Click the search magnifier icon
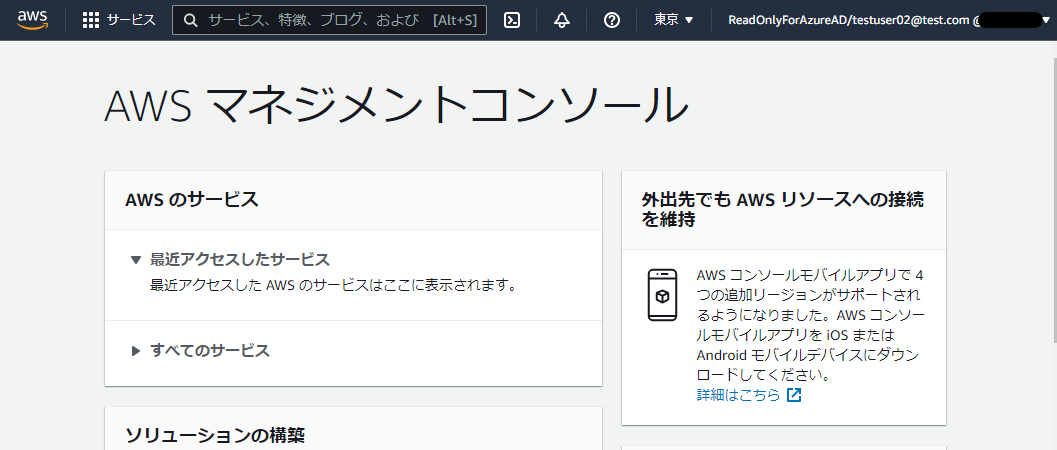Viewport: 1057px width, 450px height. (x=191, y=20)
